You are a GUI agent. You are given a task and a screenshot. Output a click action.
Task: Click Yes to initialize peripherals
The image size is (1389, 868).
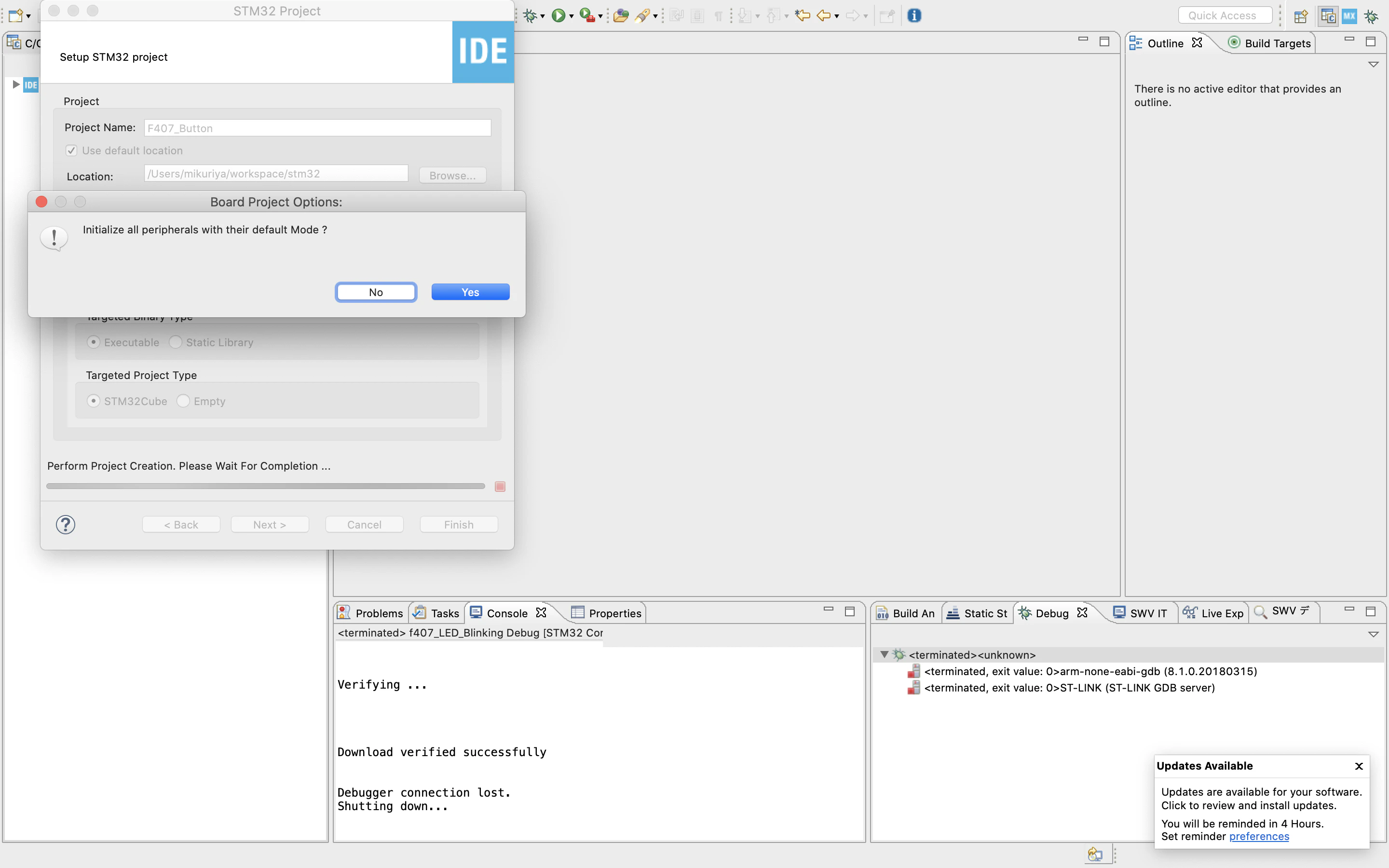(x=470, y=292)
